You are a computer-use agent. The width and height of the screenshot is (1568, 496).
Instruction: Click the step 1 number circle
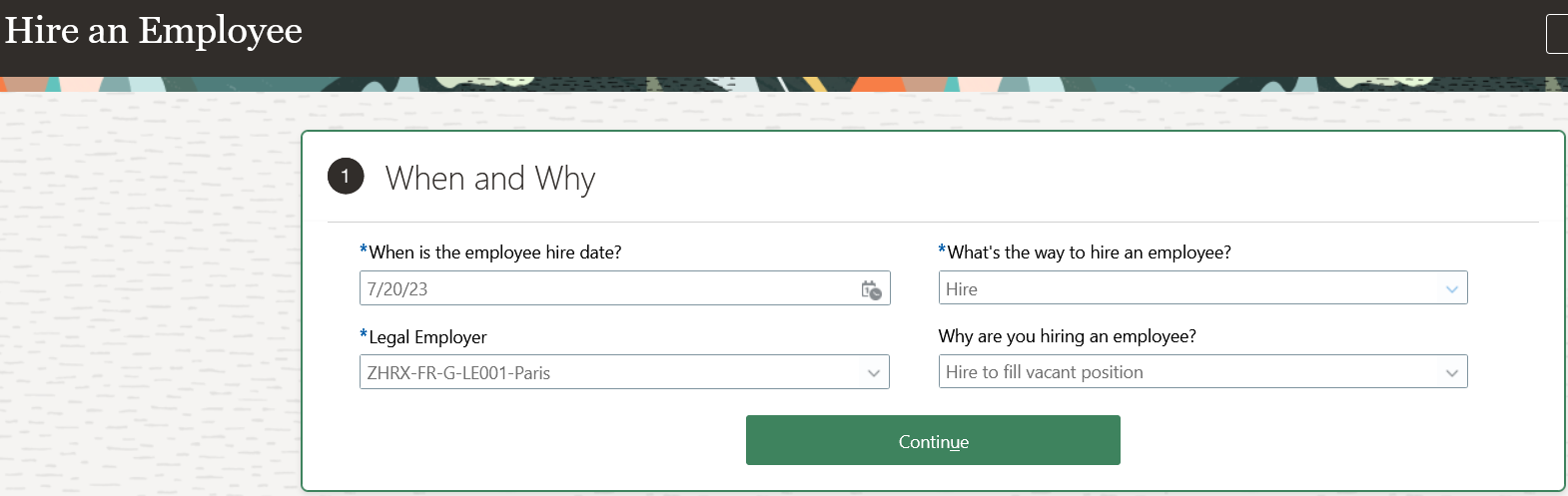(346, 177)
